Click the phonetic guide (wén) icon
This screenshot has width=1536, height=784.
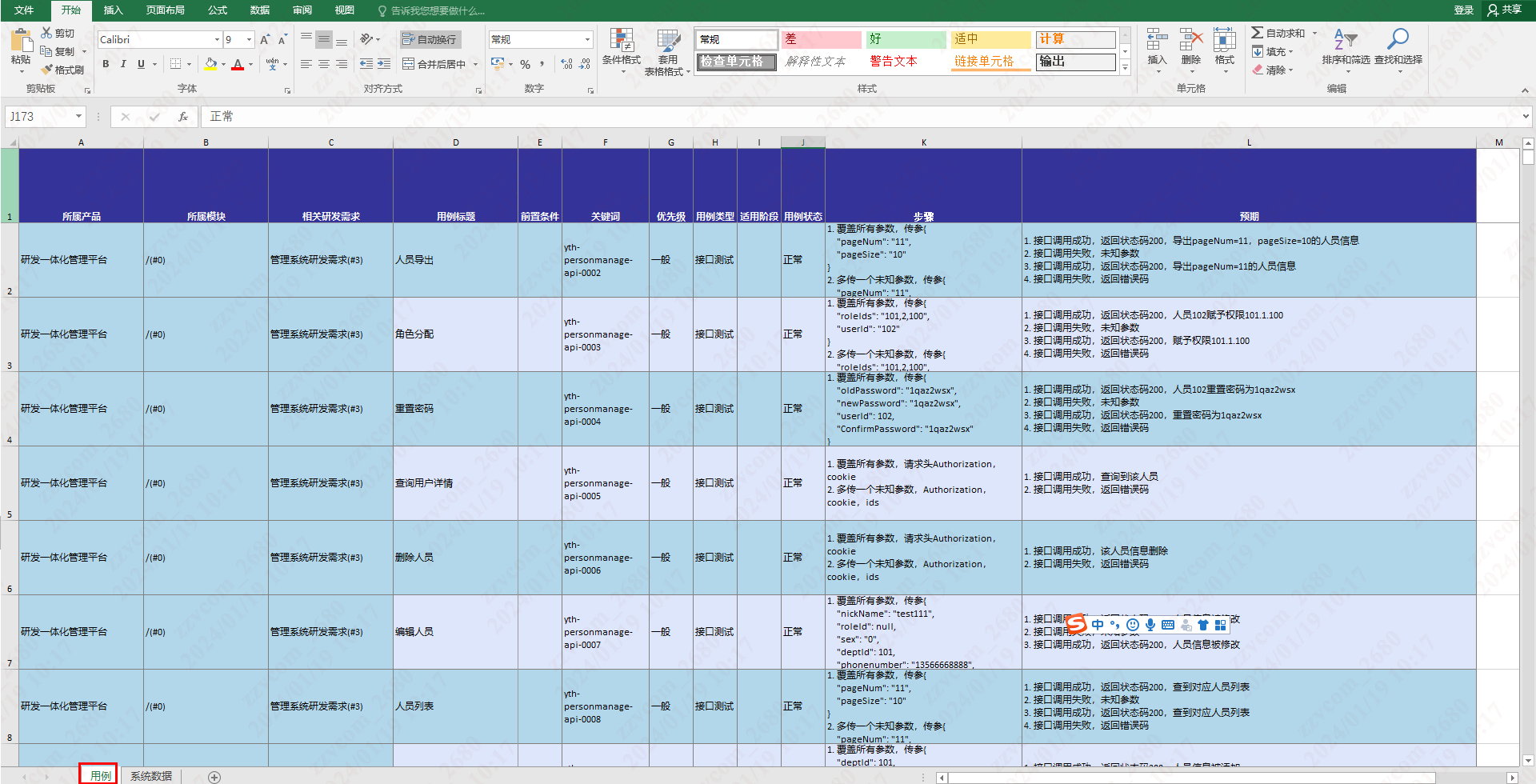coord(272,64)
